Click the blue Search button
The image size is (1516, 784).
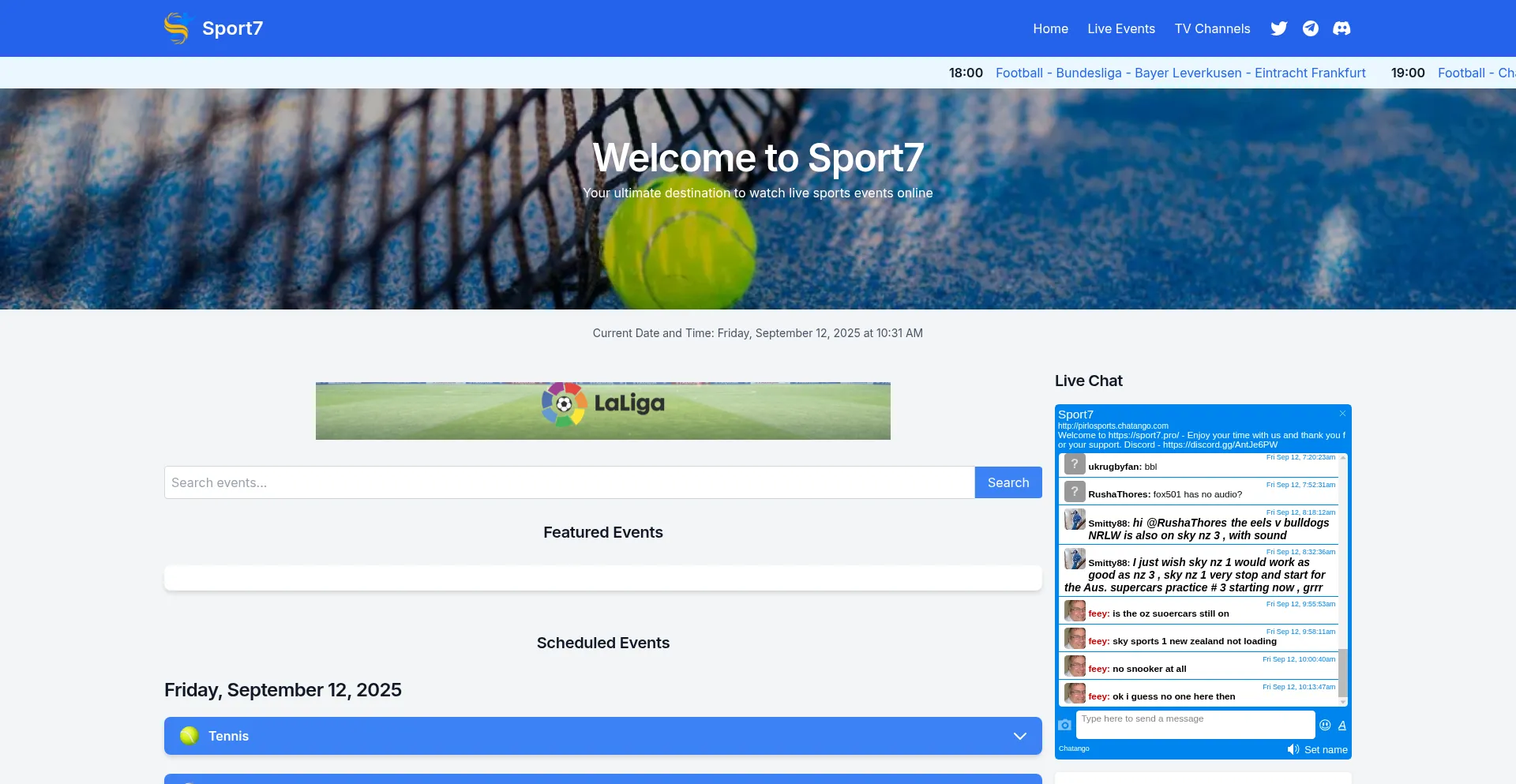[1008, 482]
